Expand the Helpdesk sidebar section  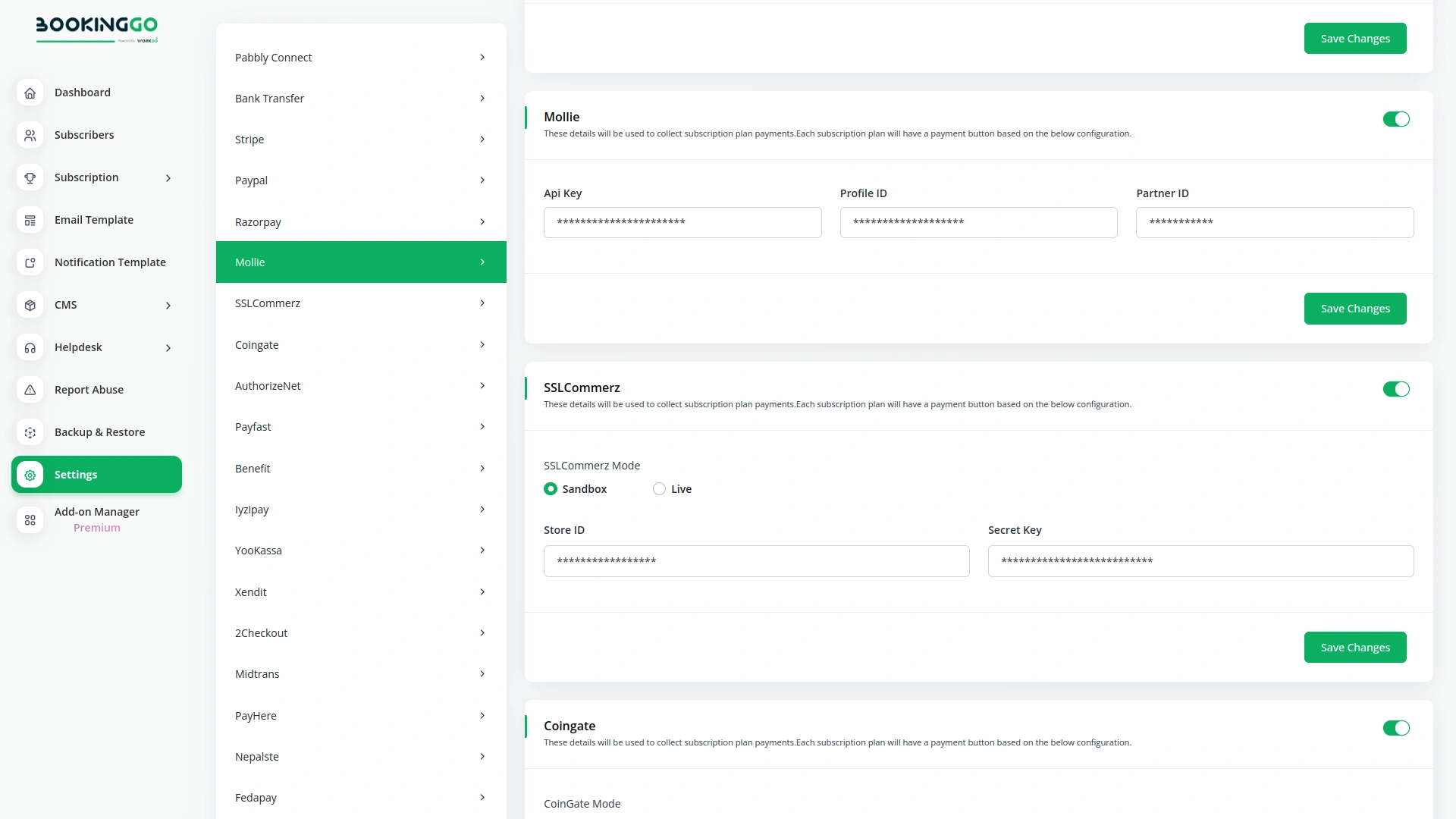point(168,347)
